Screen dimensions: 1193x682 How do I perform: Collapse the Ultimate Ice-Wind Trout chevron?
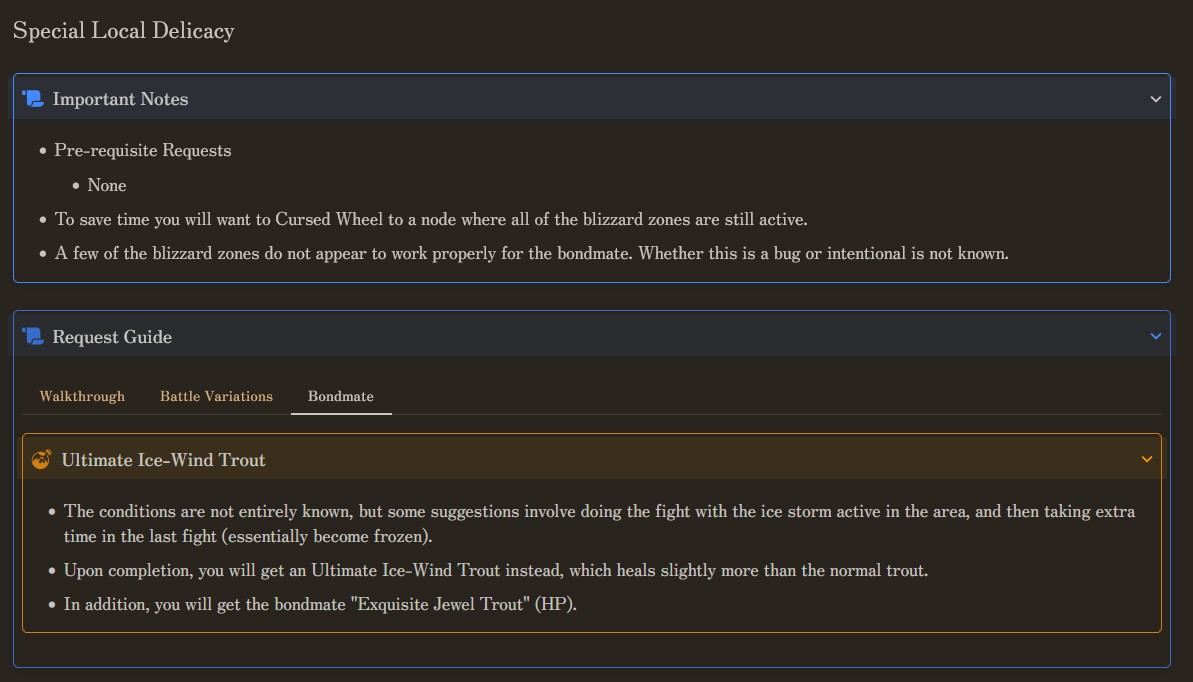1147,460
